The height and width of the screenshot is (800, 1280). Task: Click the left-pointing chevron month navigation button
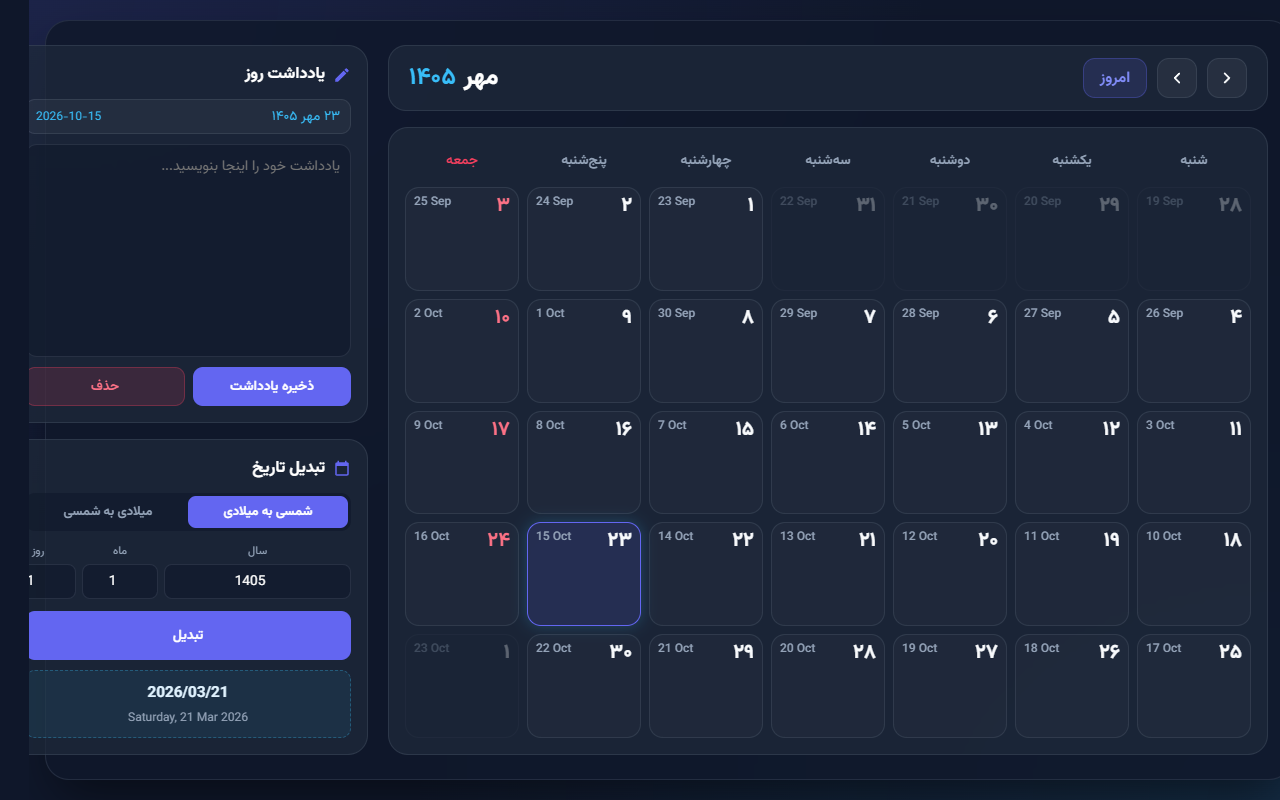pos(1177,78)
